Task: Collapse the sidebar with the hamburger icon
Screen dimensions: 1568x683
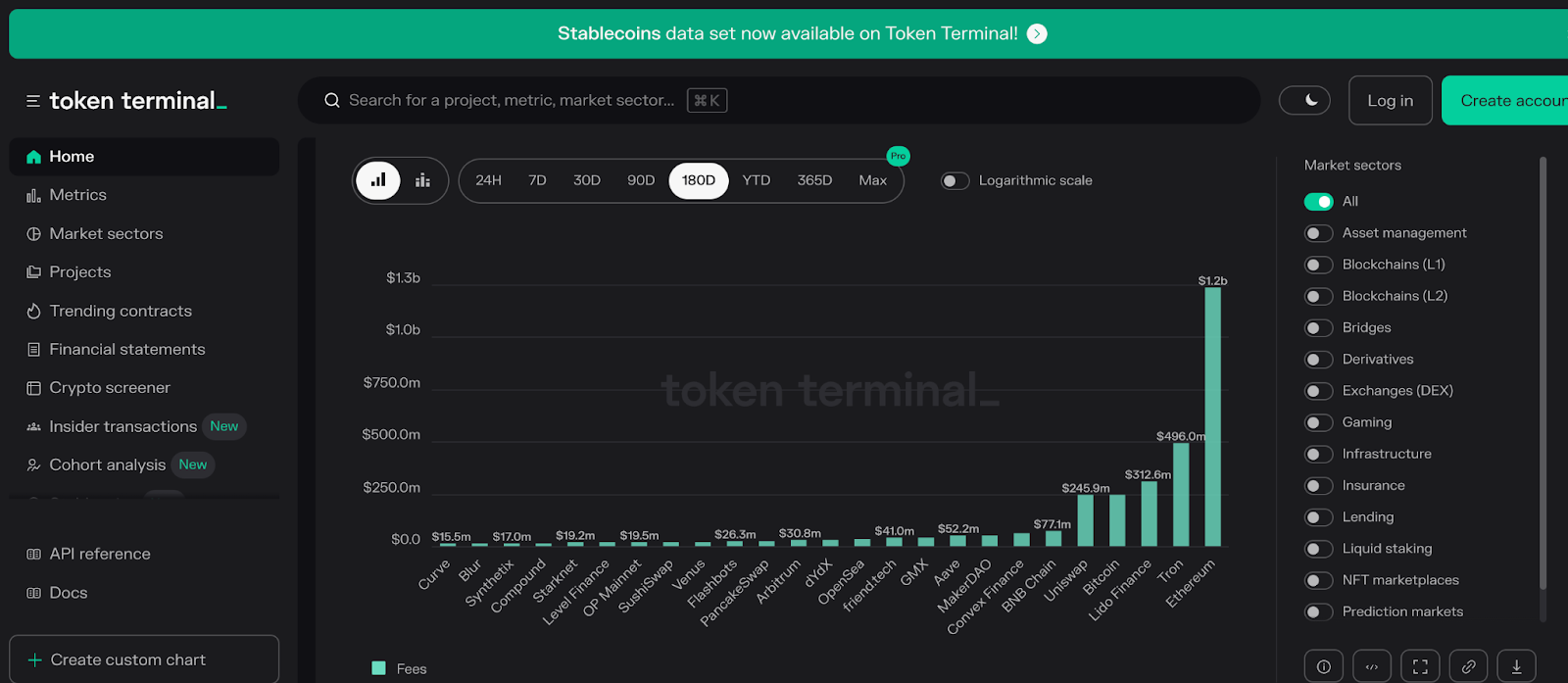Action: click(x=32, y=101)
